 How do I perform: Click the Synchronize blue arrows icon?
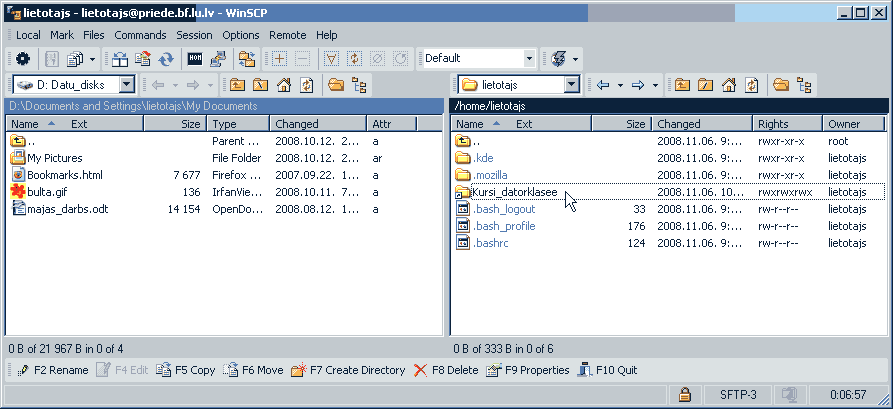[166, 59]
